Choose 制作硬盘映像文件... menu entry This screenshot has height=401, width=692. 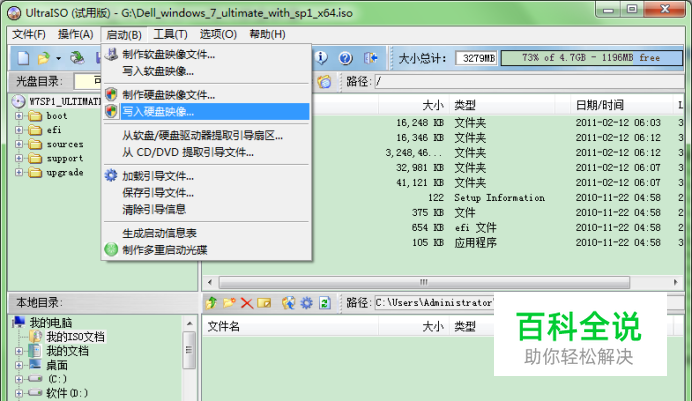coord(207,95)
